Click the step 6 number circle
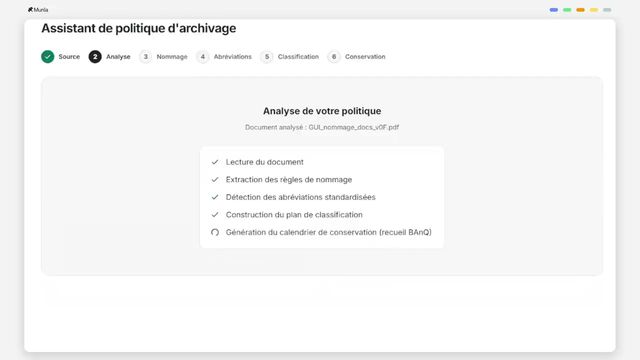Viewport: 640px width, 360px height. [334, 57]
